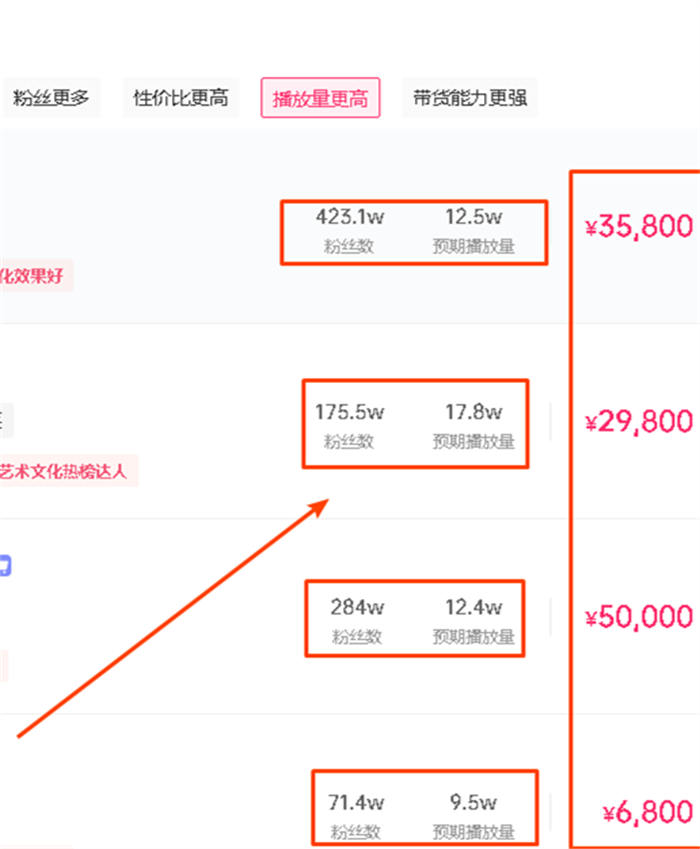Click the highlighted 播放量更高 tab

click(x=320, y=99)
